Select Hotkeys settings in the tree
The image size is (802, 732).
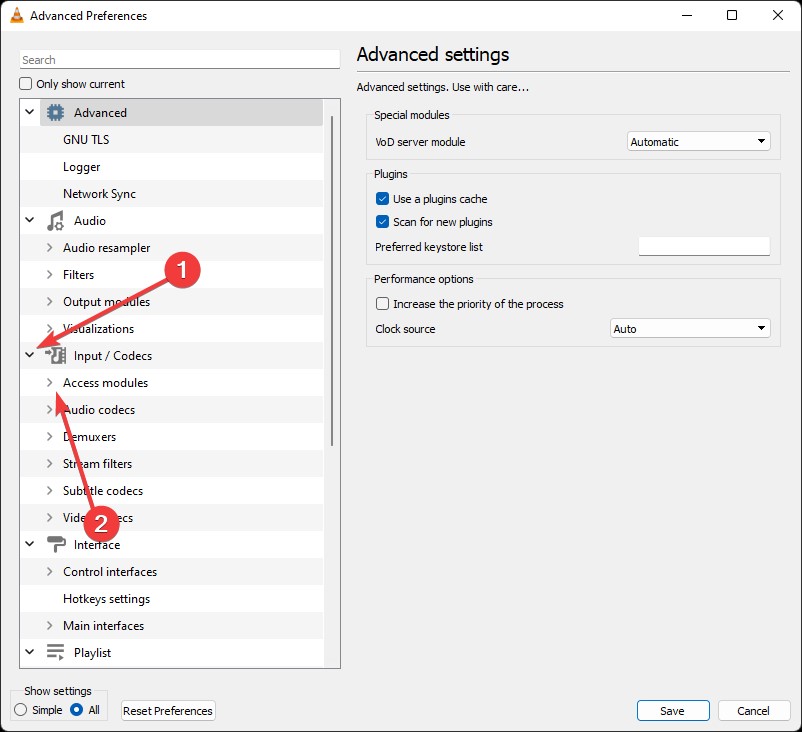(106, 598)
